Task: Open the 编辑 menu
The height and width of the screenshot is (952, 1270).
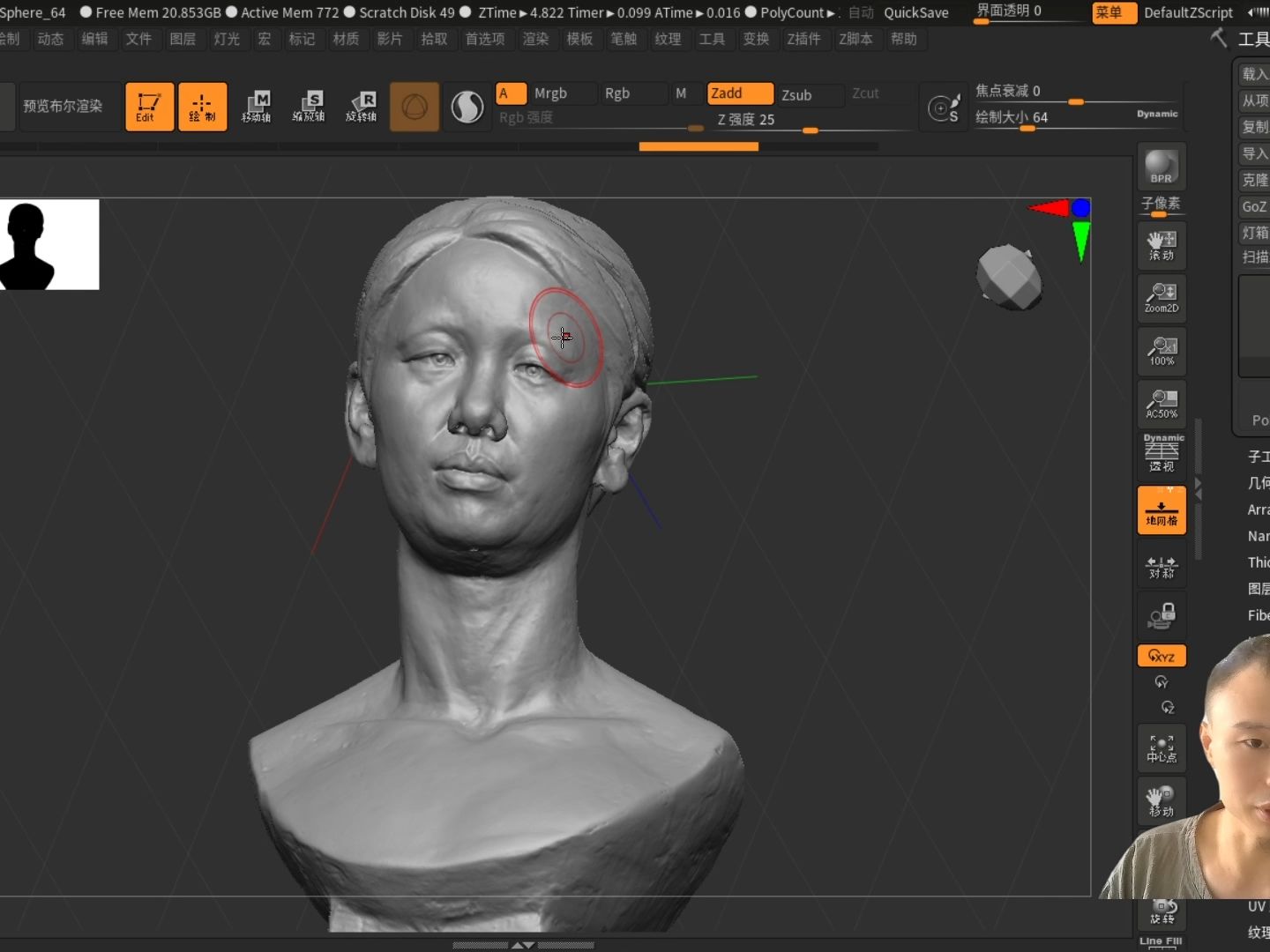Action: 94,39
